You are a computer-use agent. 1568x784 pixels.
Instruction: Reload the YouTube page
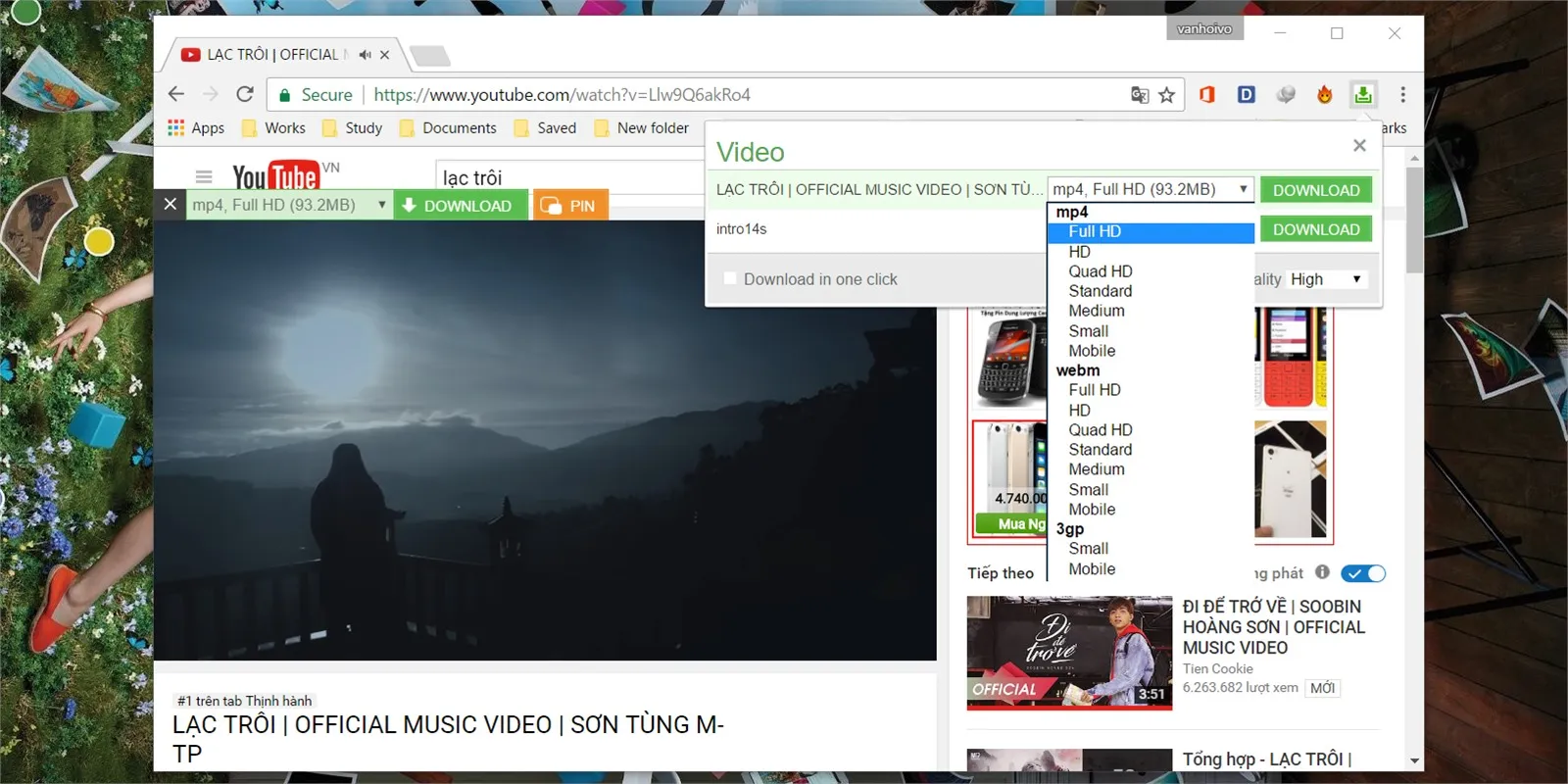245,94
